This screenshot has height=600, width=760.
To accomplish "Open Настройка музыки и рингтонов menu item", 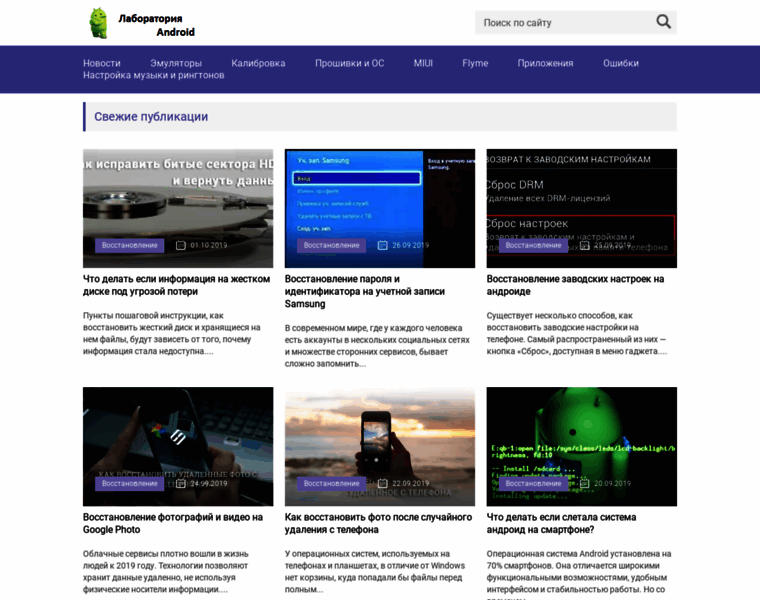I will click(x=154, y=75).
